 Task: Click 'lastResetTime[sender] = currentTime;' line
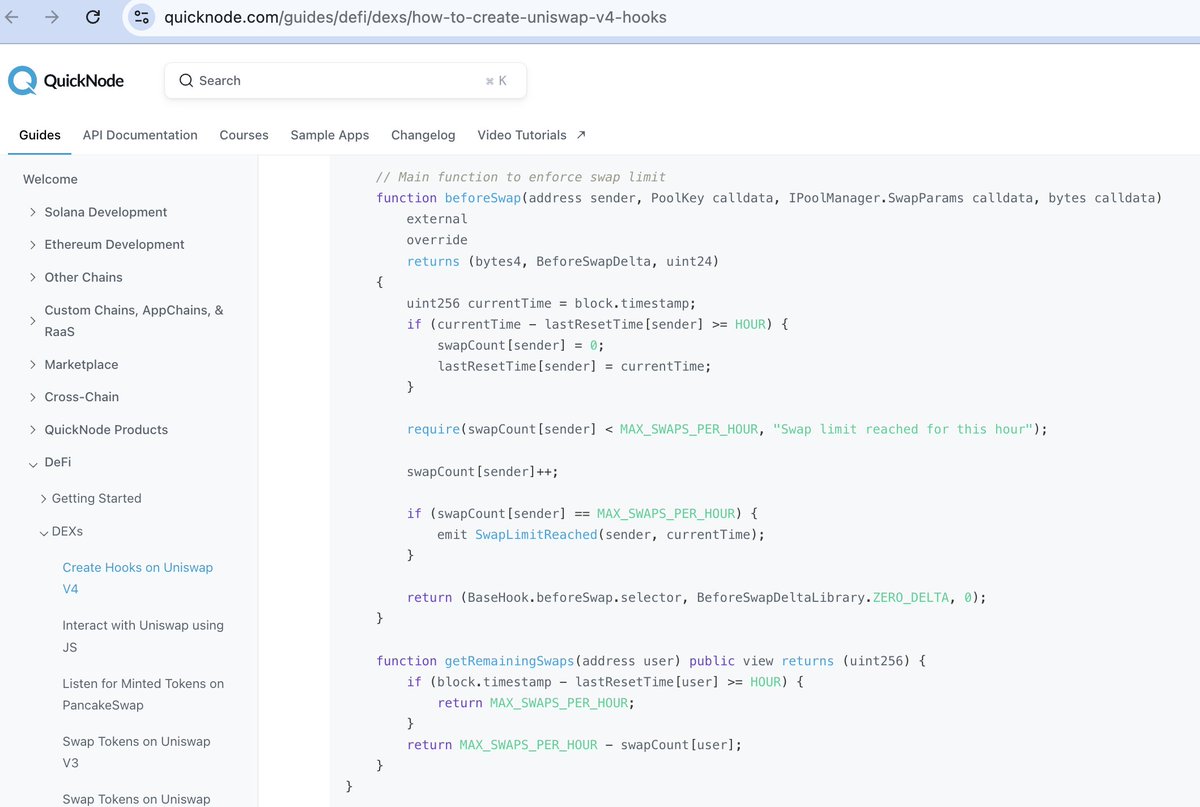pos(574,366)
